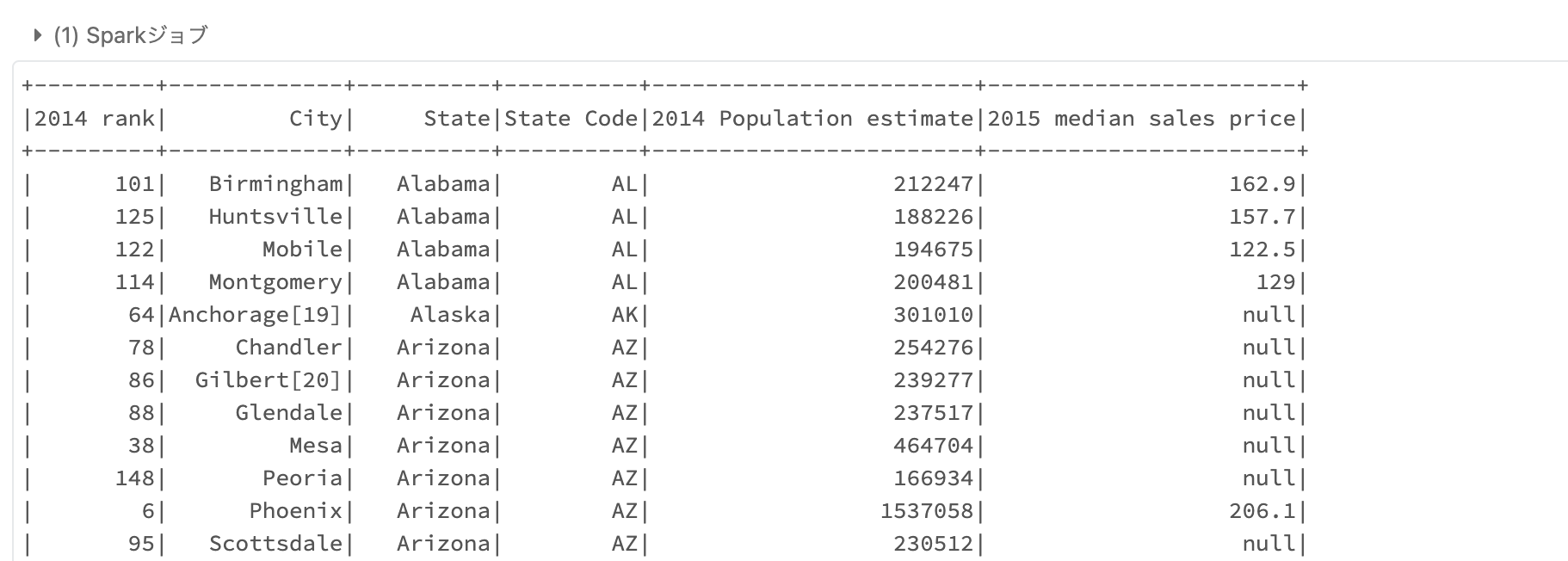Click the 2015 median sales price header
Viewport: 1568px width, 561px height.
click(x=1145, y=118)
